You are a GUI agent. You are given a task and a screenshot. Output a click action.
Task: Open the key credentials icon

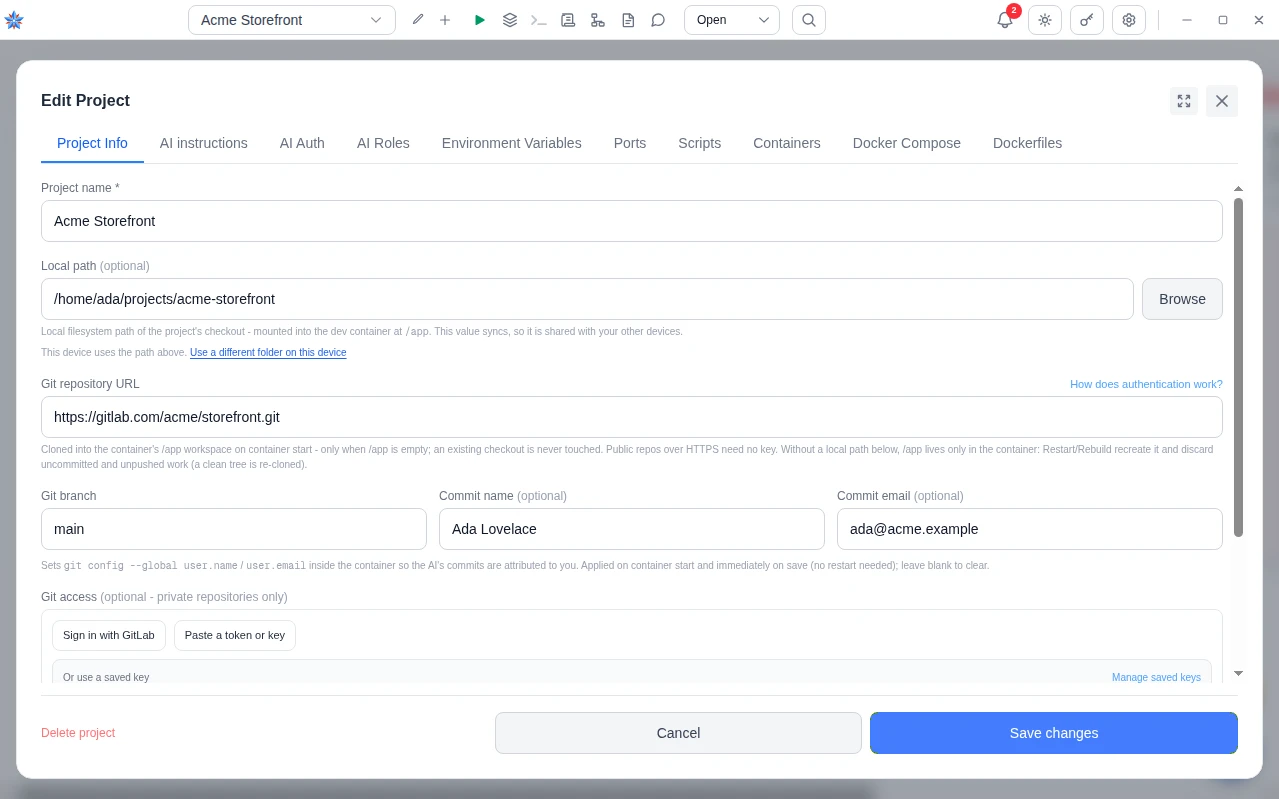[1087, 20]
